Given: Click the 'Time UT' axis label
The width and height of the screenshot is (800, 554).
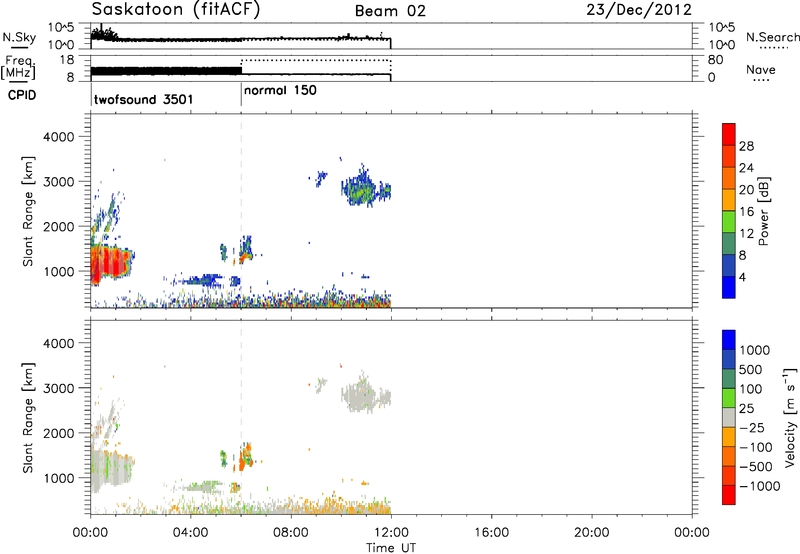Looking at the screenshot, I should (x=391, y=548).
